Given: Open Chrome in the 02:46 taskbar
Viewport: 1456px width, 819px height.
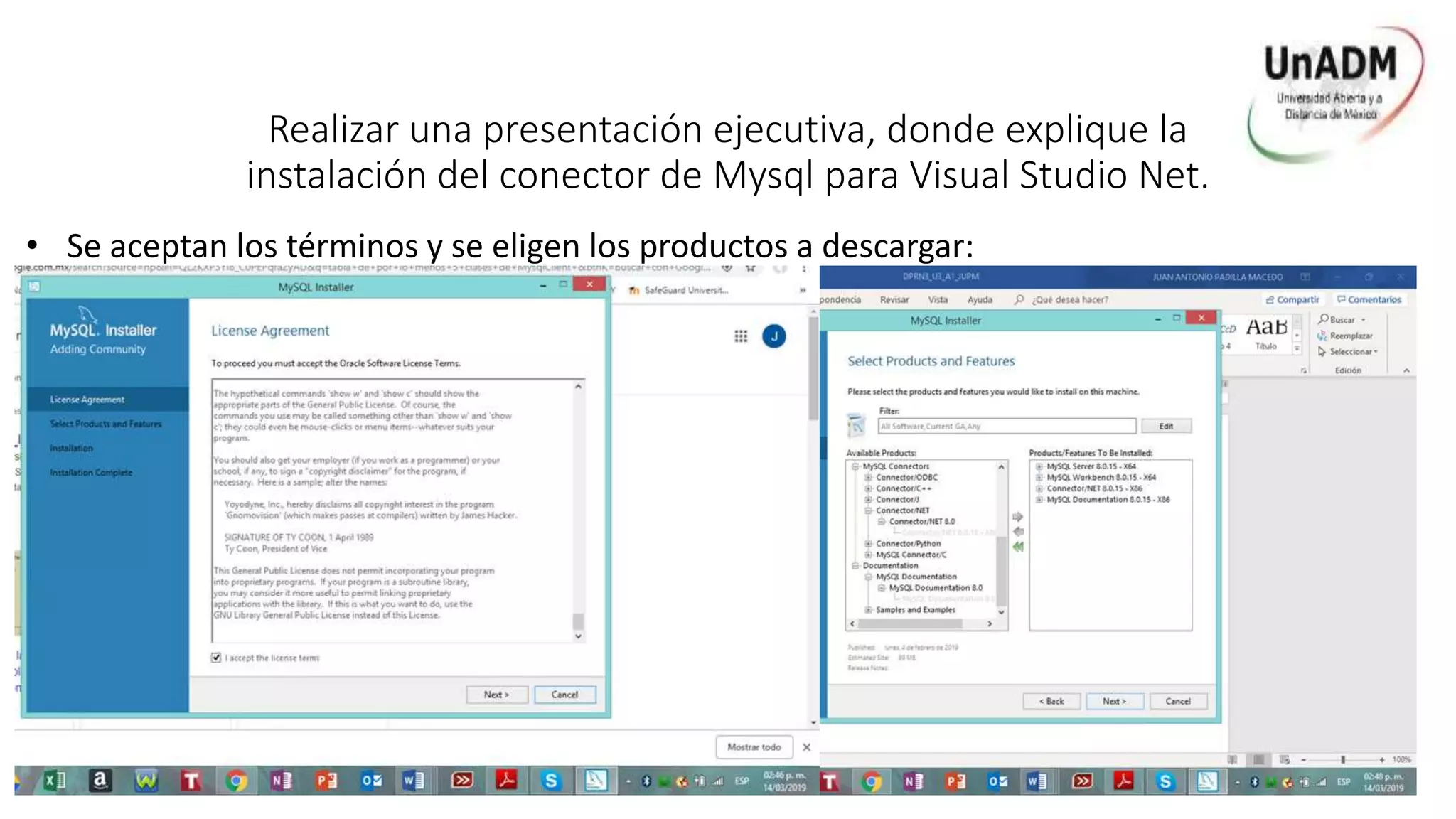Looking at the screenshot, I should 236,781.
